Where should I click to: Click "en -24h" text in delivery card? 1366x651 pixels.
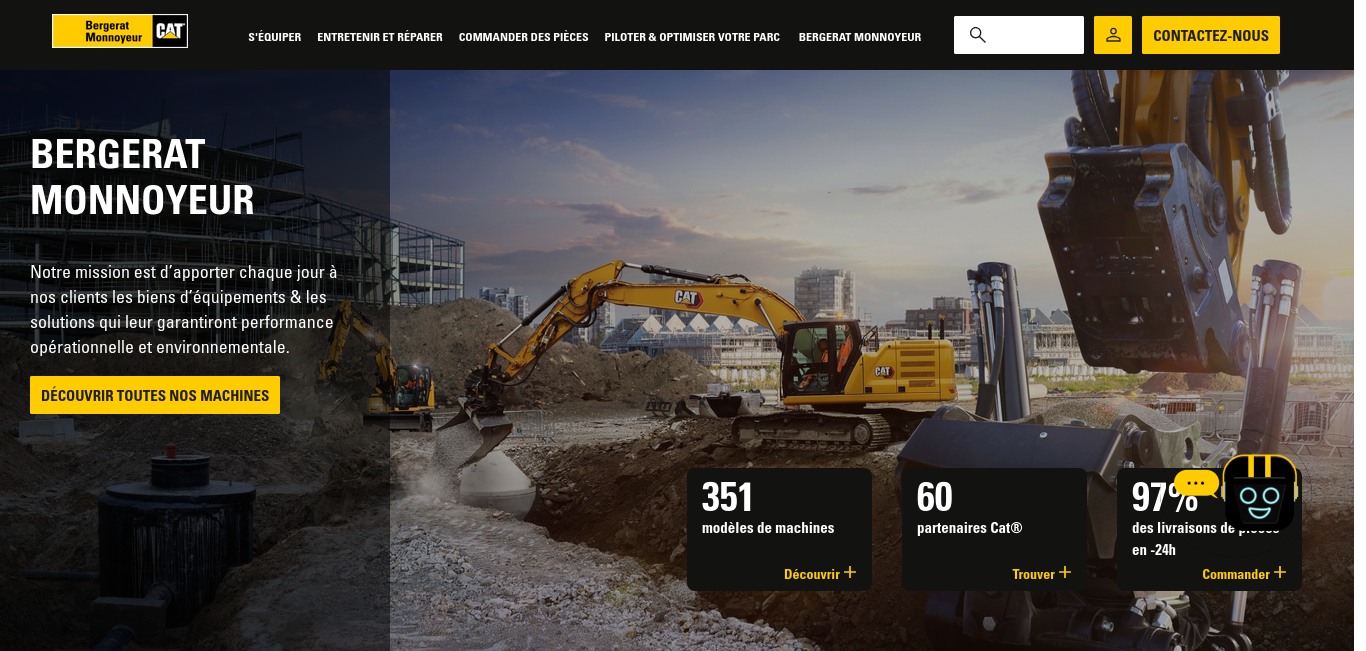pos(1154,550)
